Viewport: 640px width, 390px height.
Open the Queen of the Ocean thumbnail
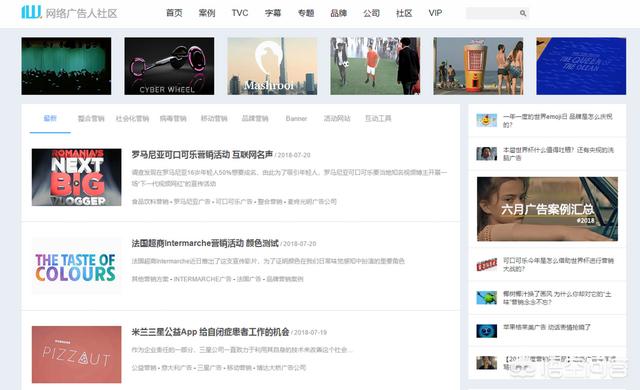581,66
